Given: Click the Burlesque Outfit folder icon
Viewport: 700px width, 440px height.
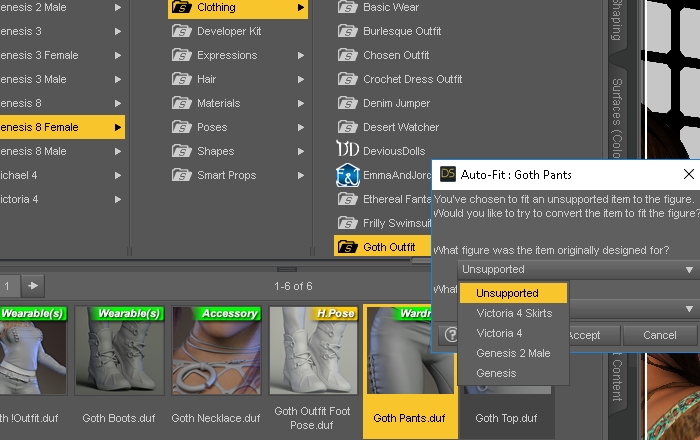Looking at the screenshot, I should point(347,31).
